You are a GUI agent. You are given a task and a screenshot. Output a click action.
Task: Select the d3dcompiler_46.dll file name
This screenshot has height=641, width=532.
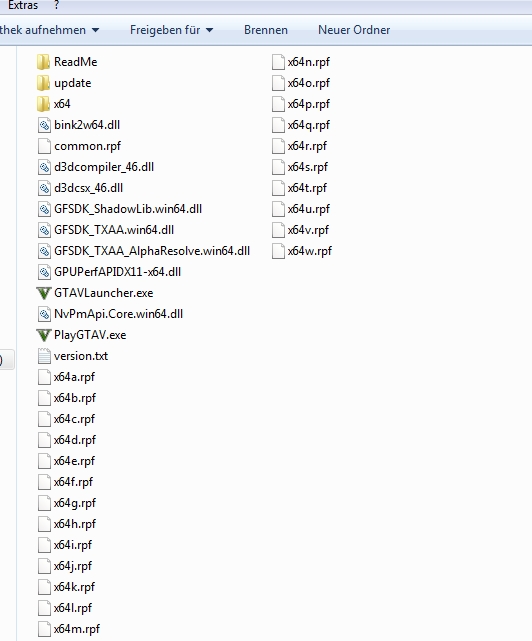[x=104, y=167]
